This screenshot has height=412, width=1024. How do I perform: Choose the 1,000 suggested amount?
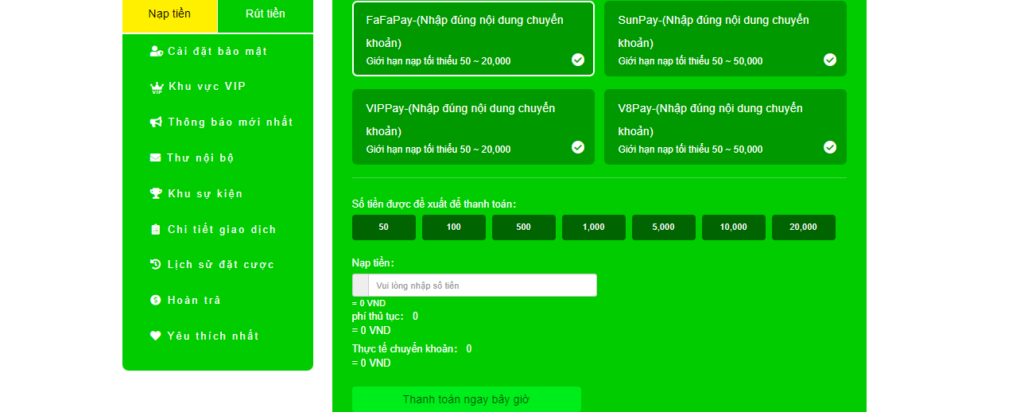pyautogui.click(x=594, y=227)
